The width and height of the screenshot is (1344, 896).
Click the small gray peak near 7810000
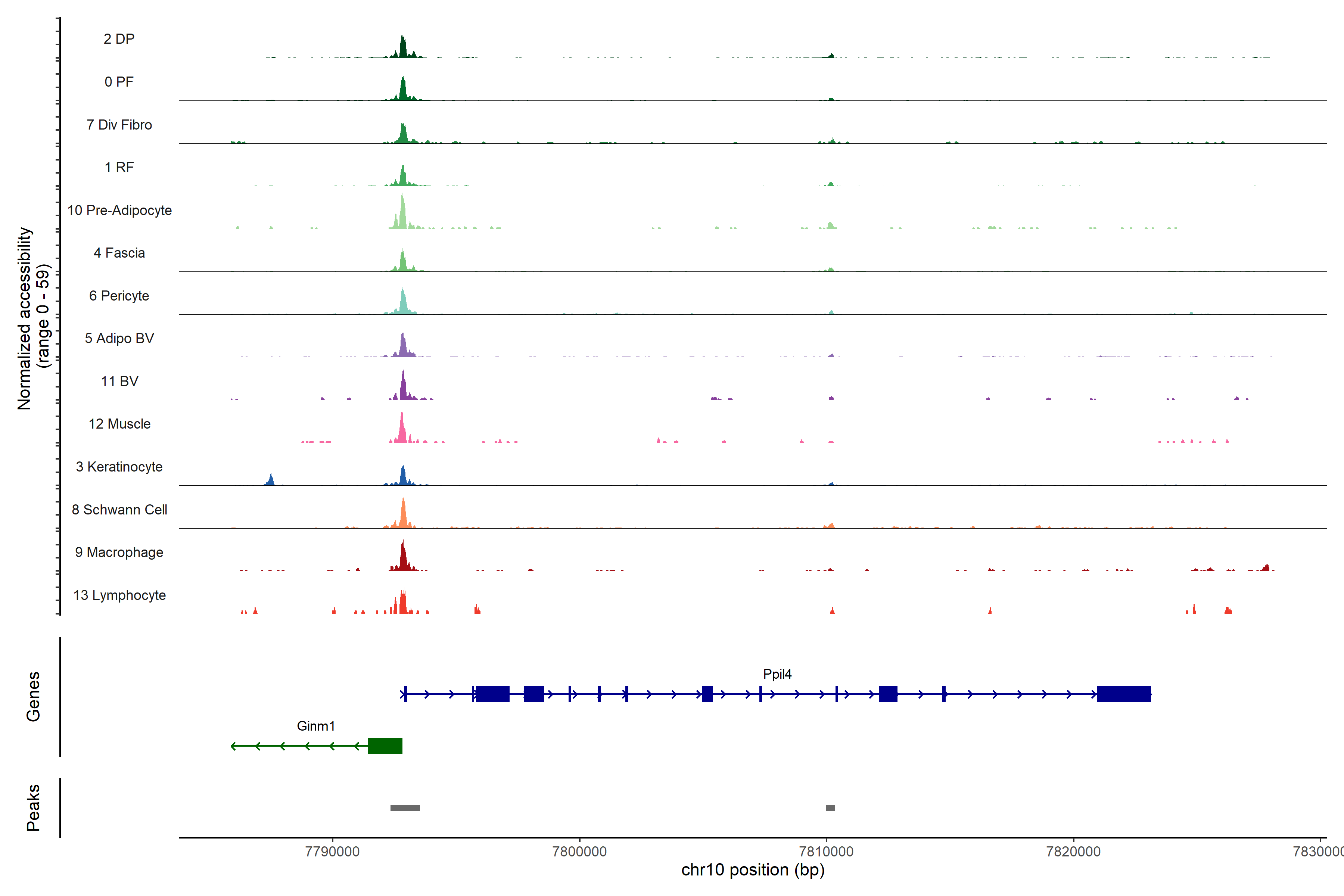tap(830, 808)
